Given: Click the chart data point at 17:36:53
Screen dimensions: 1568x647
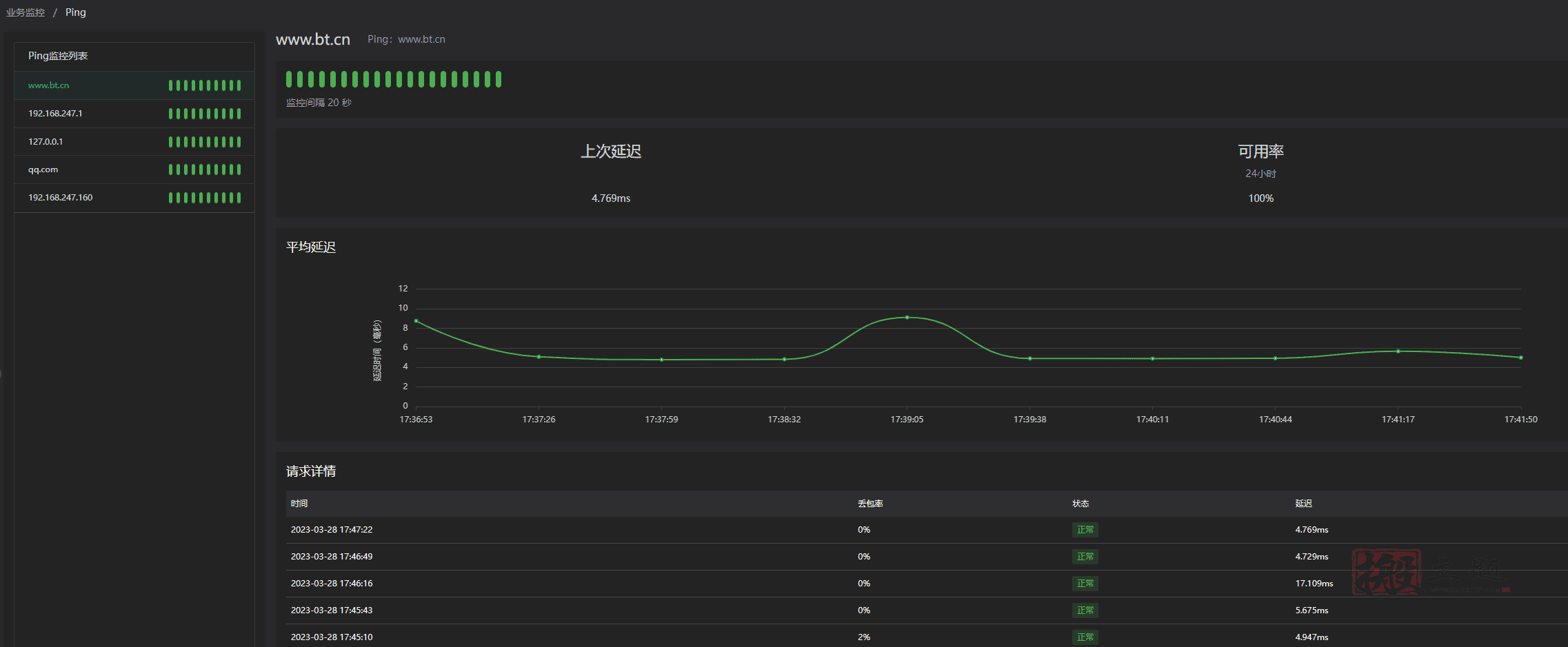Looking at the screenshot, I should (x=416, y=321).
